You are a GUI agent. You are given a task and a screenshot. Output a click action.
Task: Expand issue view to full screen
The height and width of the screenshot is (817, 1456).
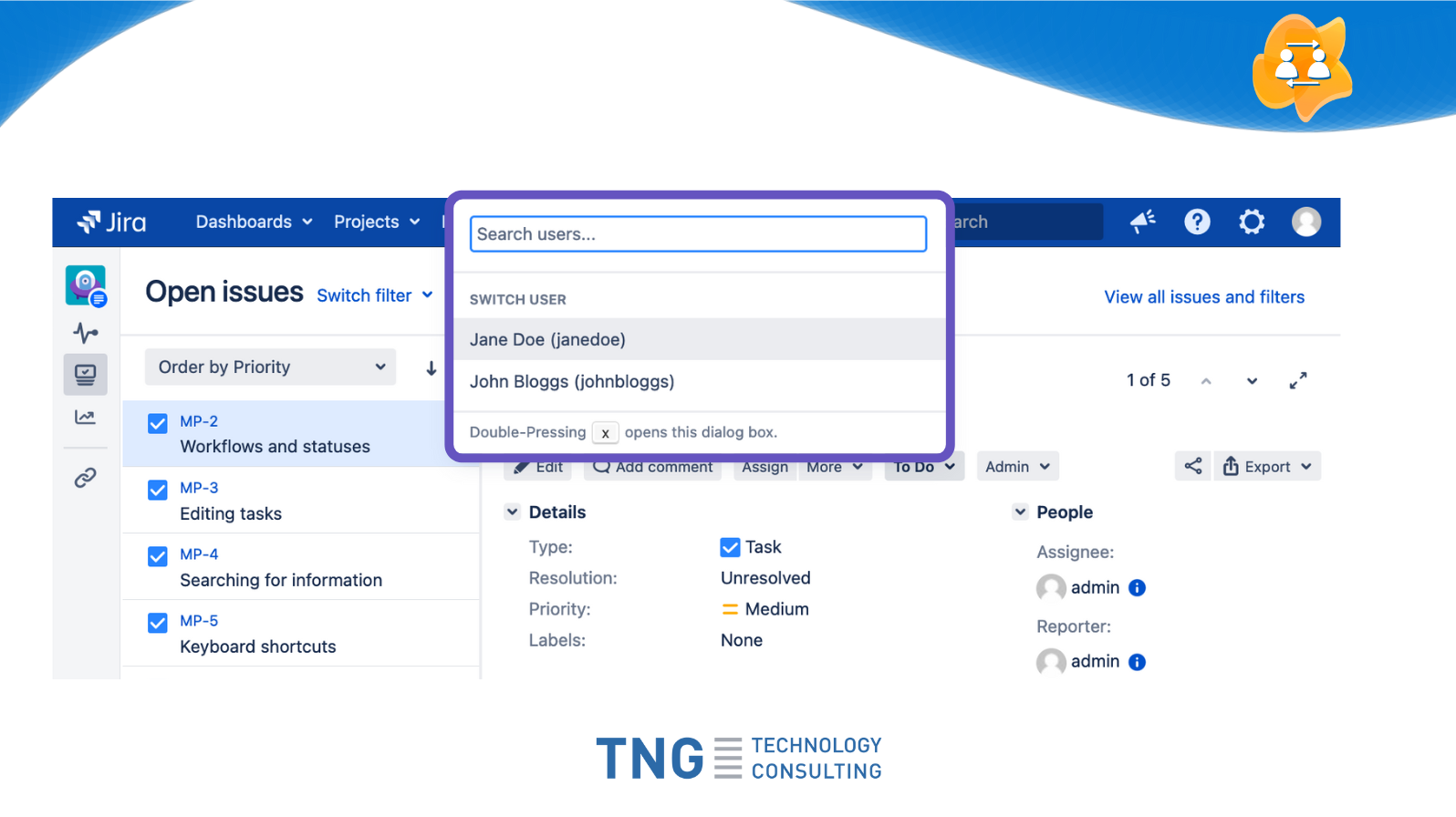coord(1298,380)
